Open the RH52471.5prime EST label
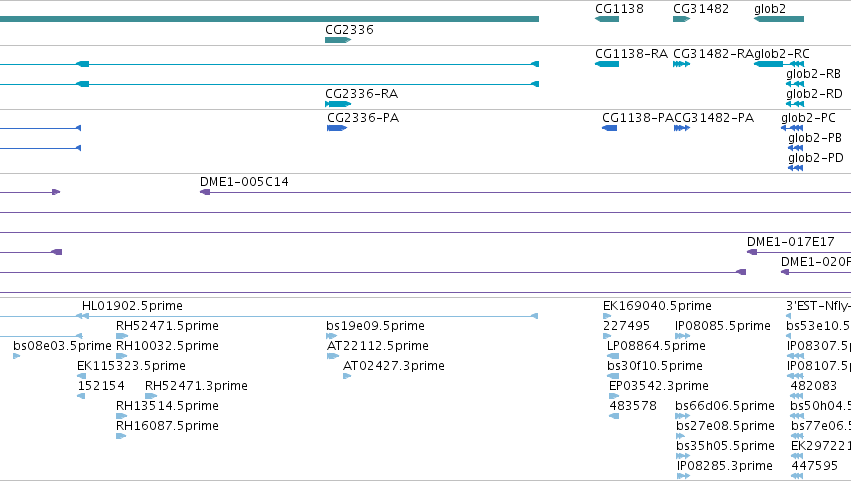Viewport: 851px width, 481px height. pyautogui.click(x=167, y=326)
